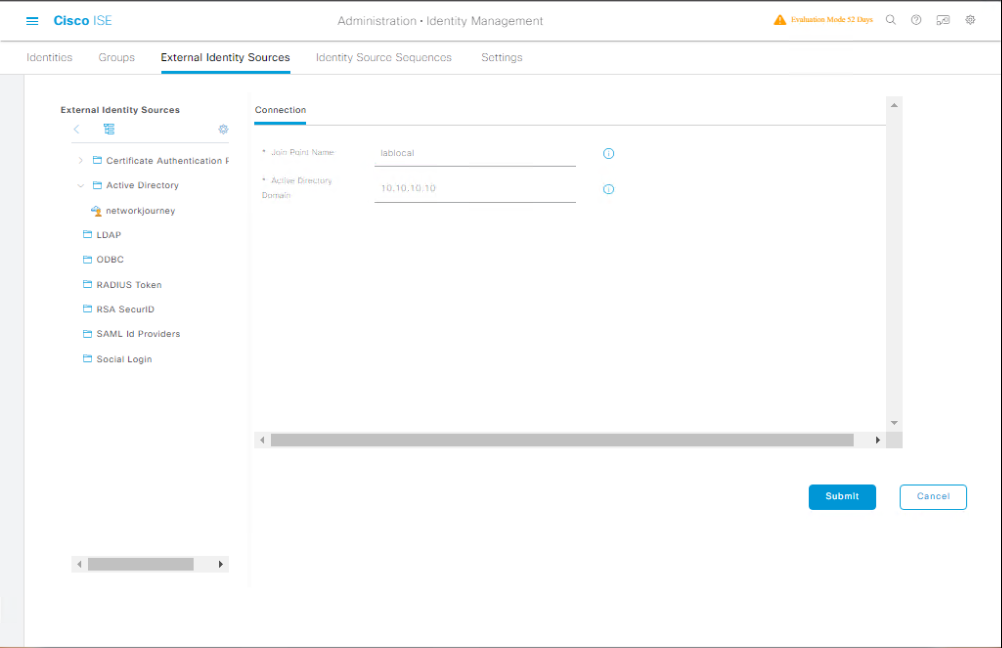This screenshot has width=1002, height=648.
Task: Submit the join point form
Action: (842, 497)
